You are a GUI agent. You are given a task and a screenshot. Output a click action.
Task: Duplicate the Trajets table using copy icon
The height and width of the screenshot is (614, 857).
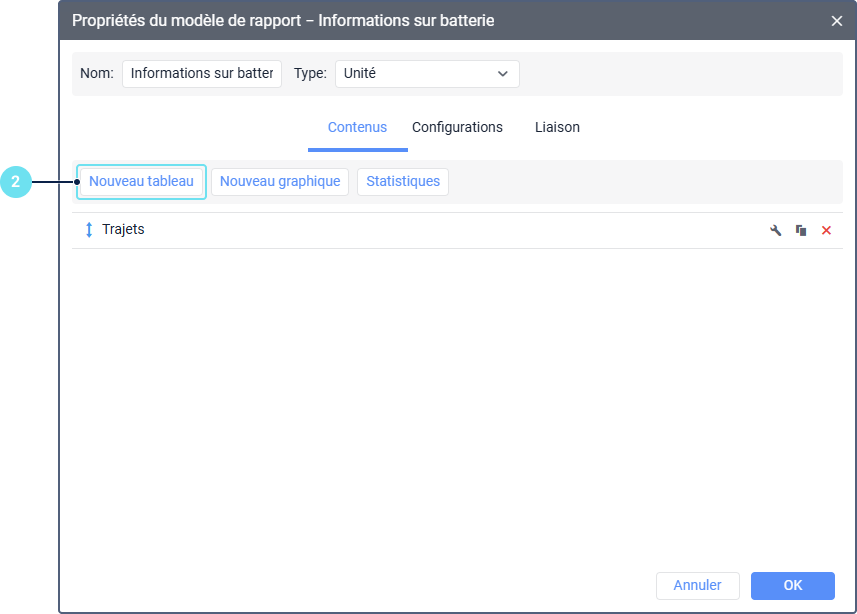coord(801,230)
